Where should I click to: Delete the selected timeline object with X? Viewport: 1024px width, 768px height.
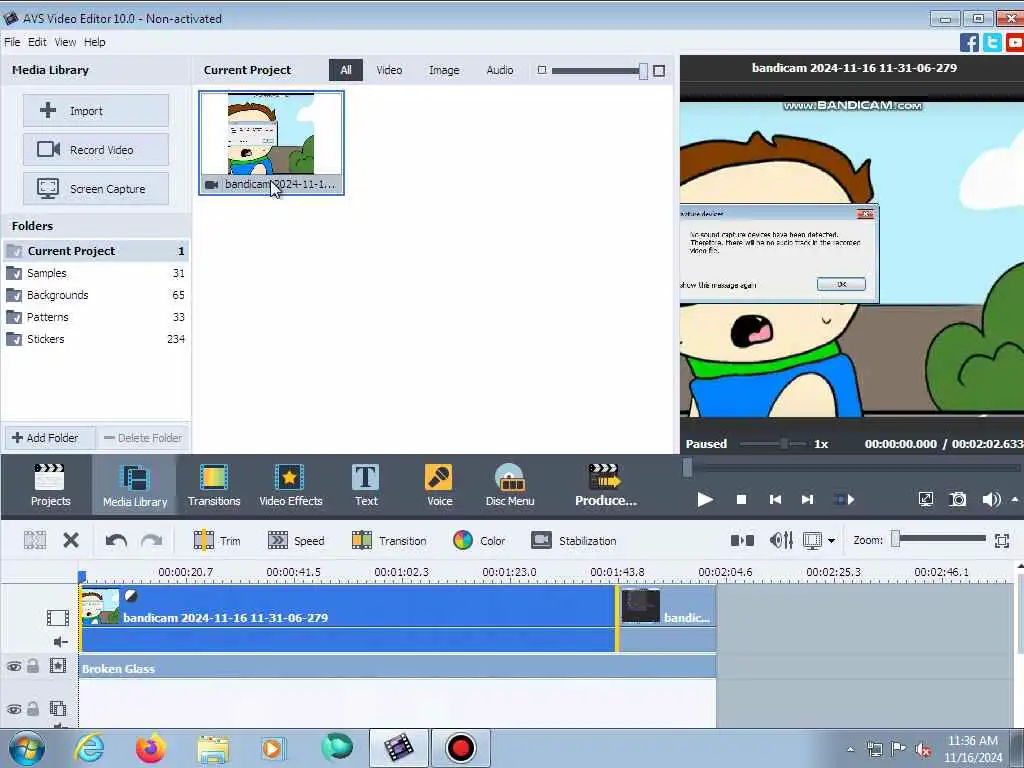[x=71, y=540]
